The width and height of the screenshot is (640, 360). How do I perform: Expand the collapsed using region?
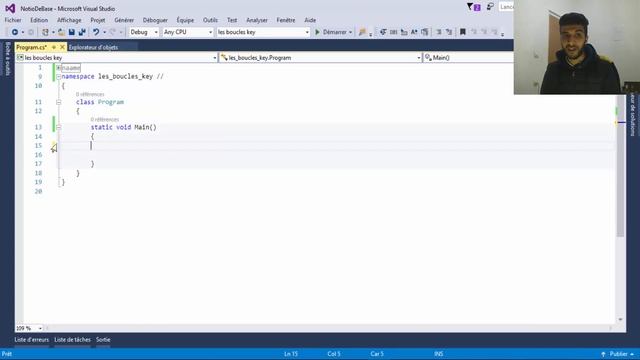point(58,68)
